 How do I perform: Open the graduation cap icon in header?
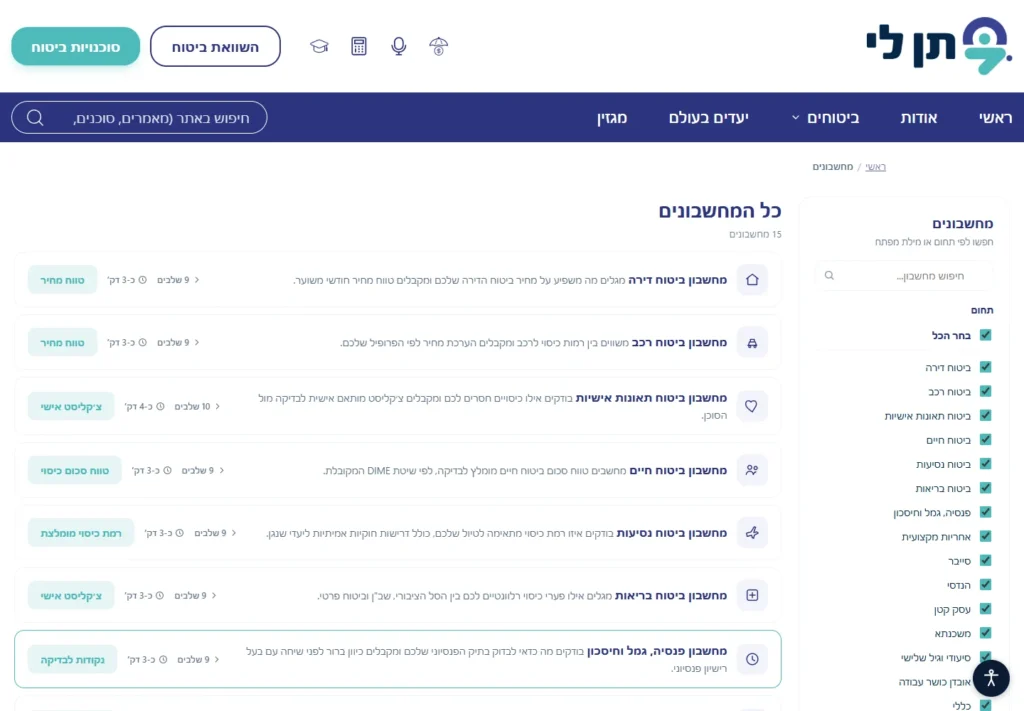pyautogui.click(x=319, y=46)
